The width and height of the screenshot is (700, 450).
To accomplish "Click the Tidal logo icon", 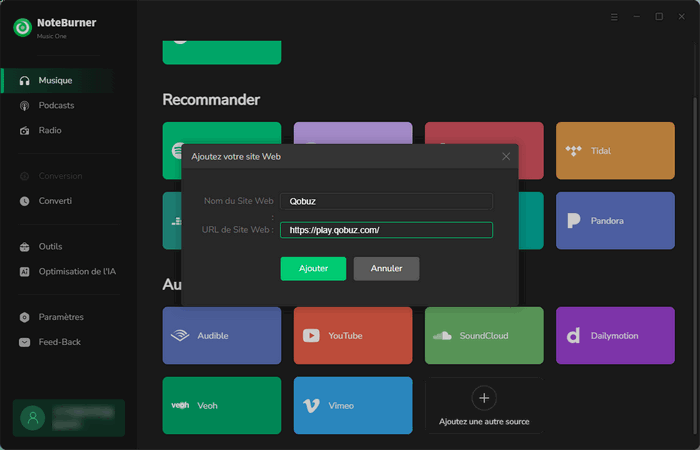I will (x=573, y=151).
